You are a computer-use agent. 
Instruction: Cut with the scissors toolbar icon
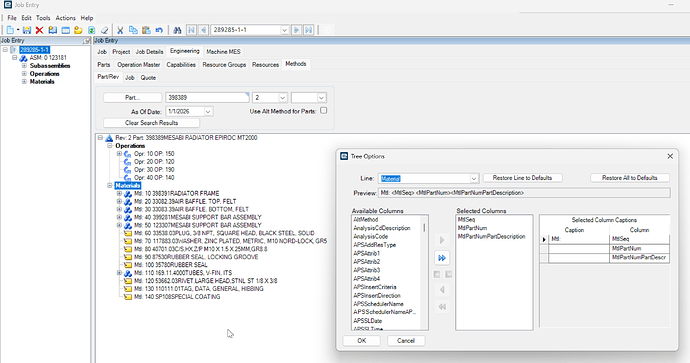coord(120,30)
